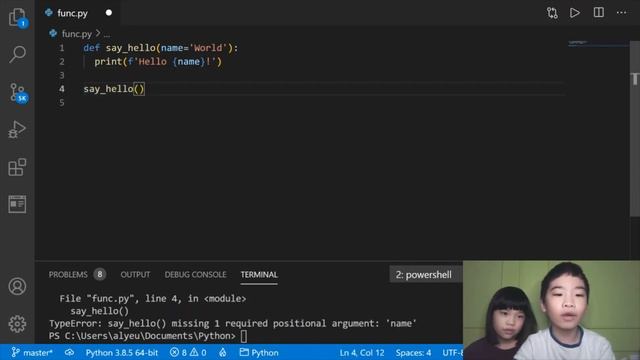
Task: Switch to the OUTPUT panel tab
Action: point(135,275)
